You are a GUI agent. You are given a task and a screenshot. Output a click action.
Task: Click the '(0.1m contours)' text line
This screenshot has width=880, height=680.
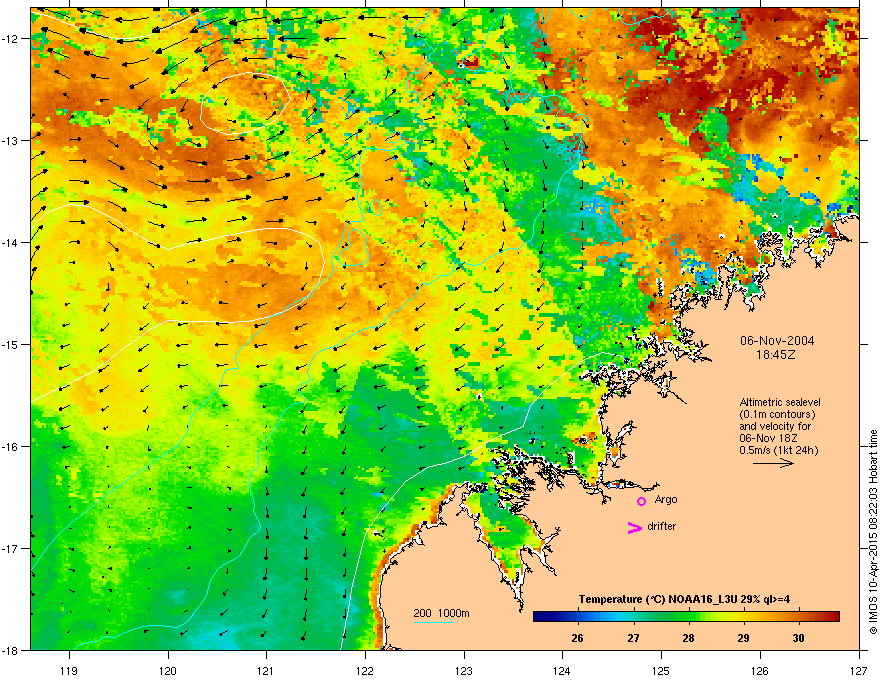pos(777,414)
